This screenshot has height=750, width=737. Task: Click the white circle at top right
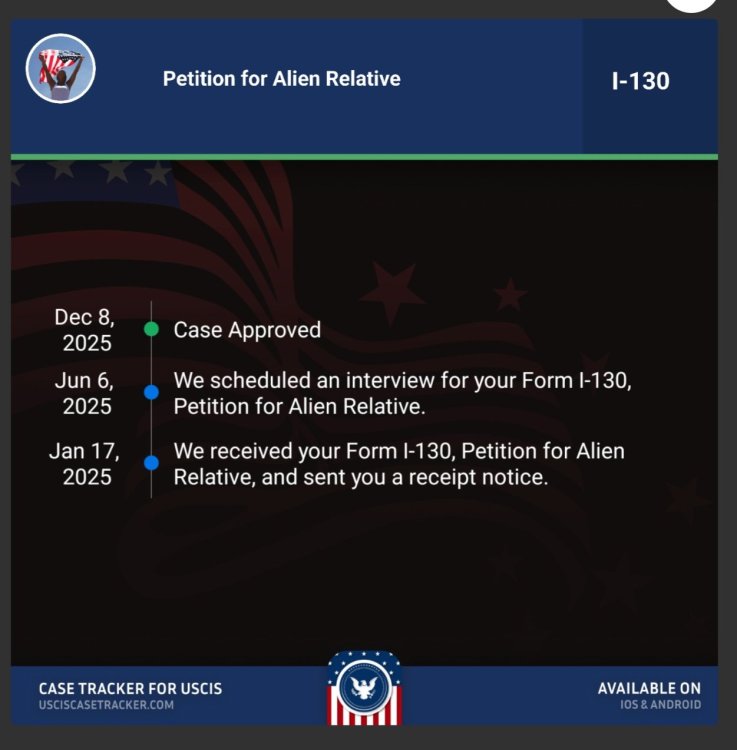click(x=692, y=4)
